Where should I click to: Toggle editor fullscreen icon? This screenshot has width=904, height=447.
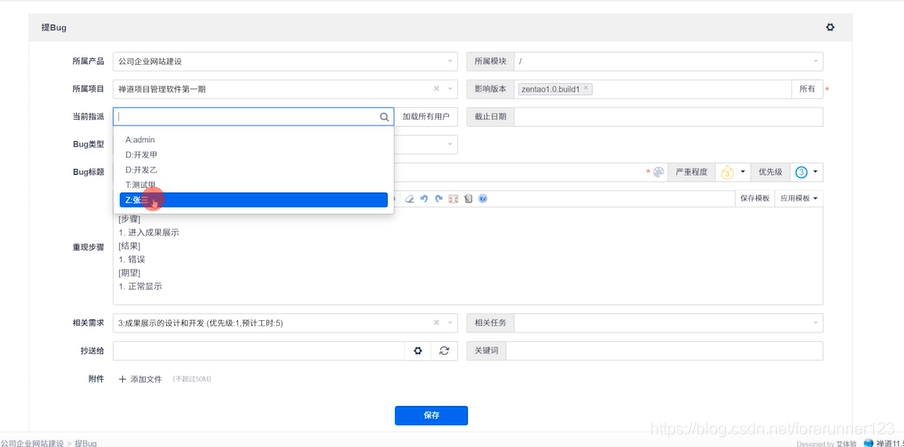(453, 198)
